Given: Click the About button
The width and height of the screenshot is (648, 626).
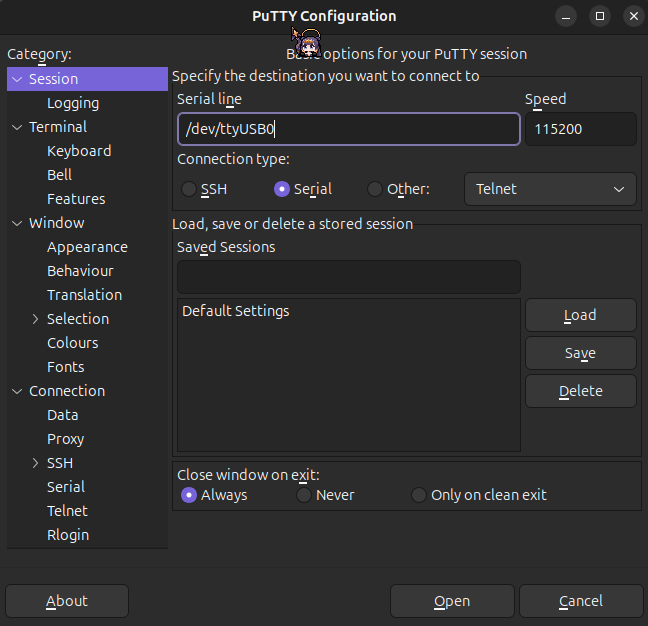Looking at the screenshot, I should coord(67,601).
